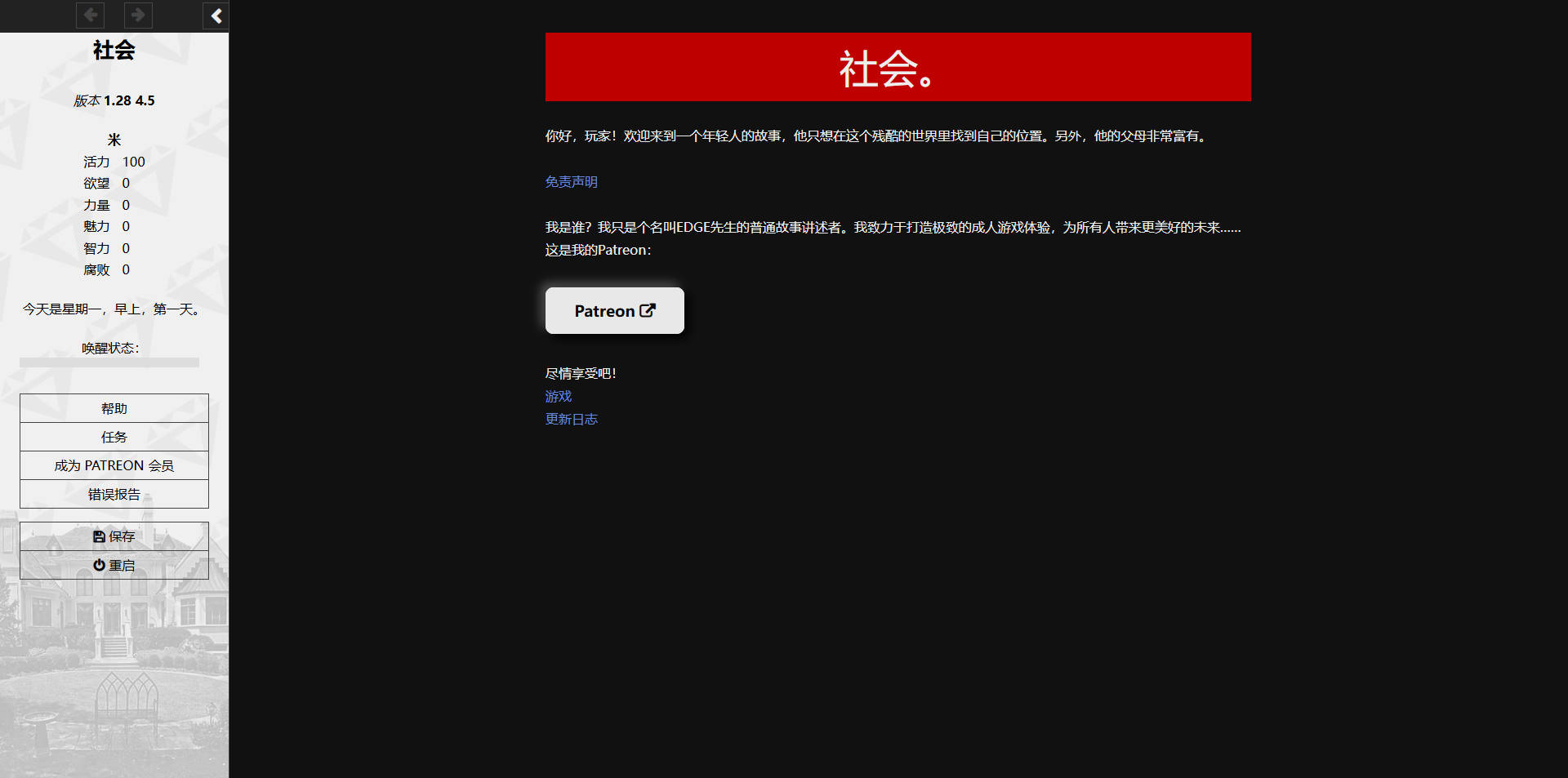Open the 帮助 help menu item
The width and height of the screenshot is (1568, 778).
[114, 408]
